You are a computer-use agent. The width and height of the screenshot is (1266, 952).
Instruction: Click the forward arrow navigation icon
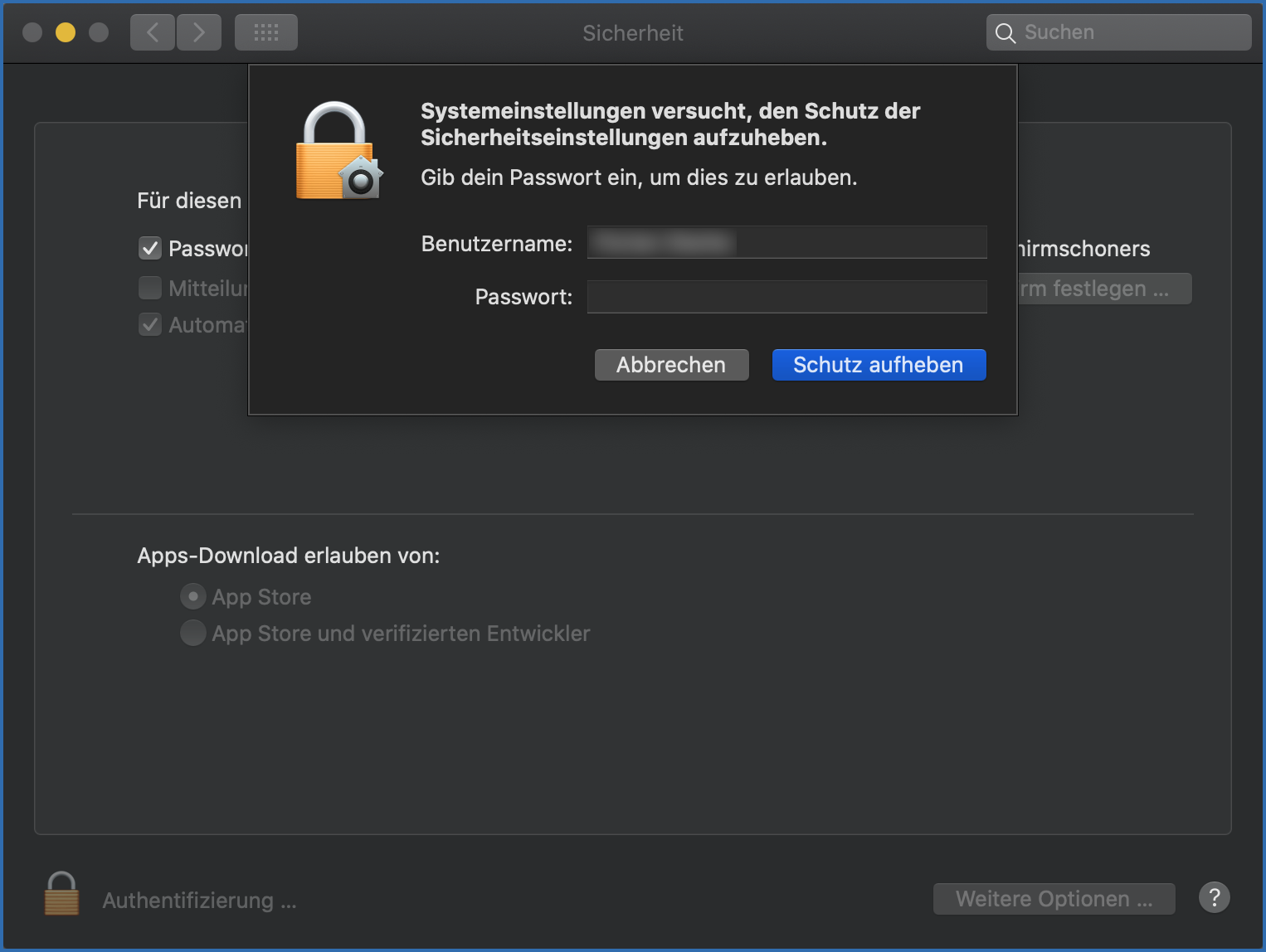[x=198, y=32]
